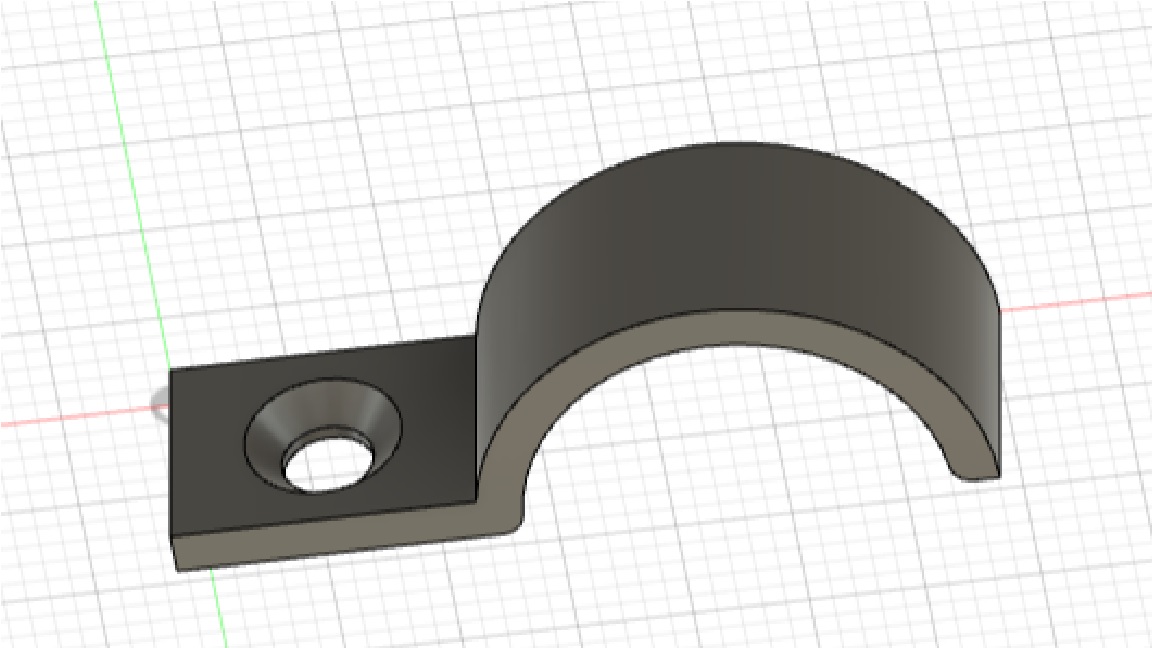Click the curved outer surface of the clamp arch

click(x=740, y=240)
